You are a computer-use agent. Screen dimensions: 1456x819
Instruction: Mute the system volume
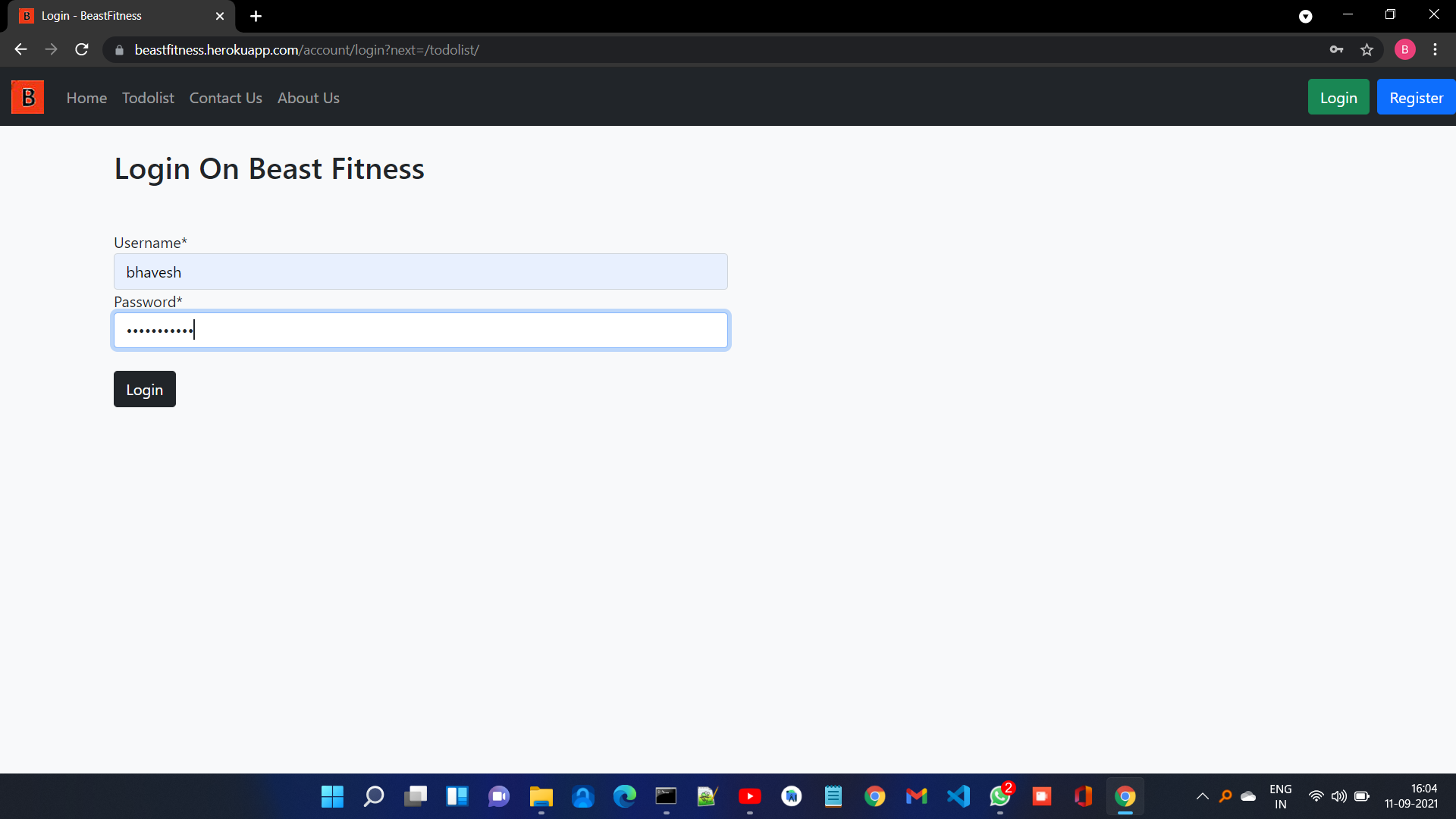pyautogui.click(x=1338, y=796)
